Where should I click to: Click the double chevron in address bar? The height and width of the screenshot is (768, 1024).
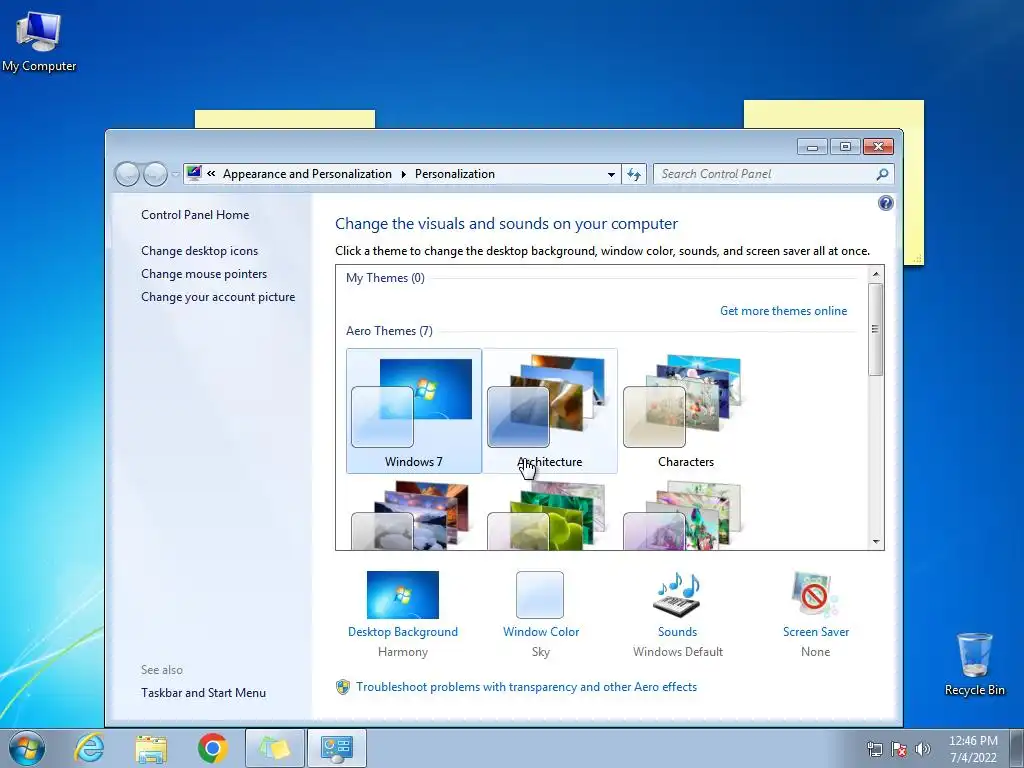[x=211, y=174]
